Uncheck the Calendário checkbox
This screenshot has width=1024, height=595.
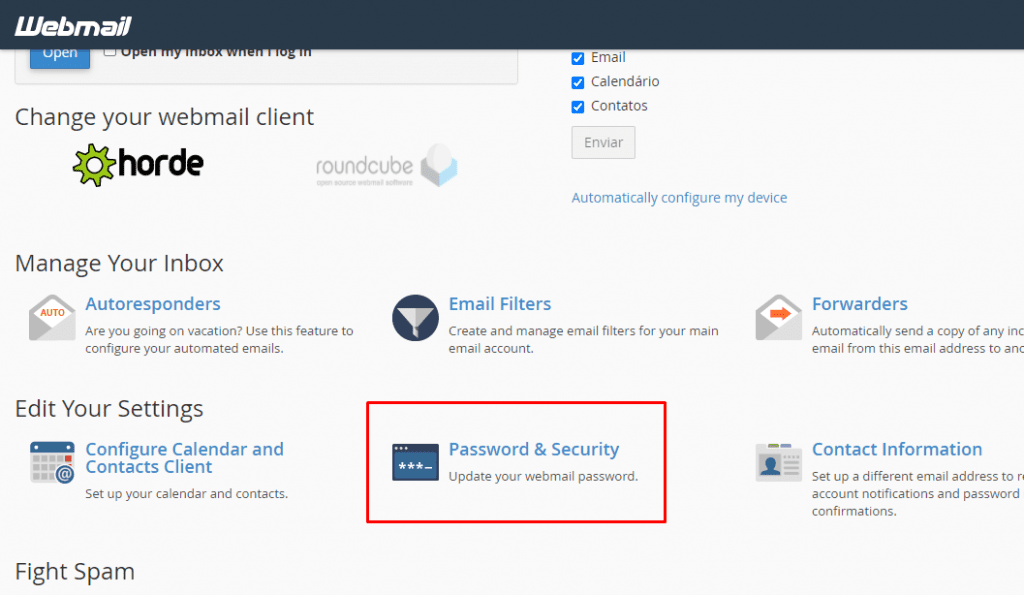578,82
